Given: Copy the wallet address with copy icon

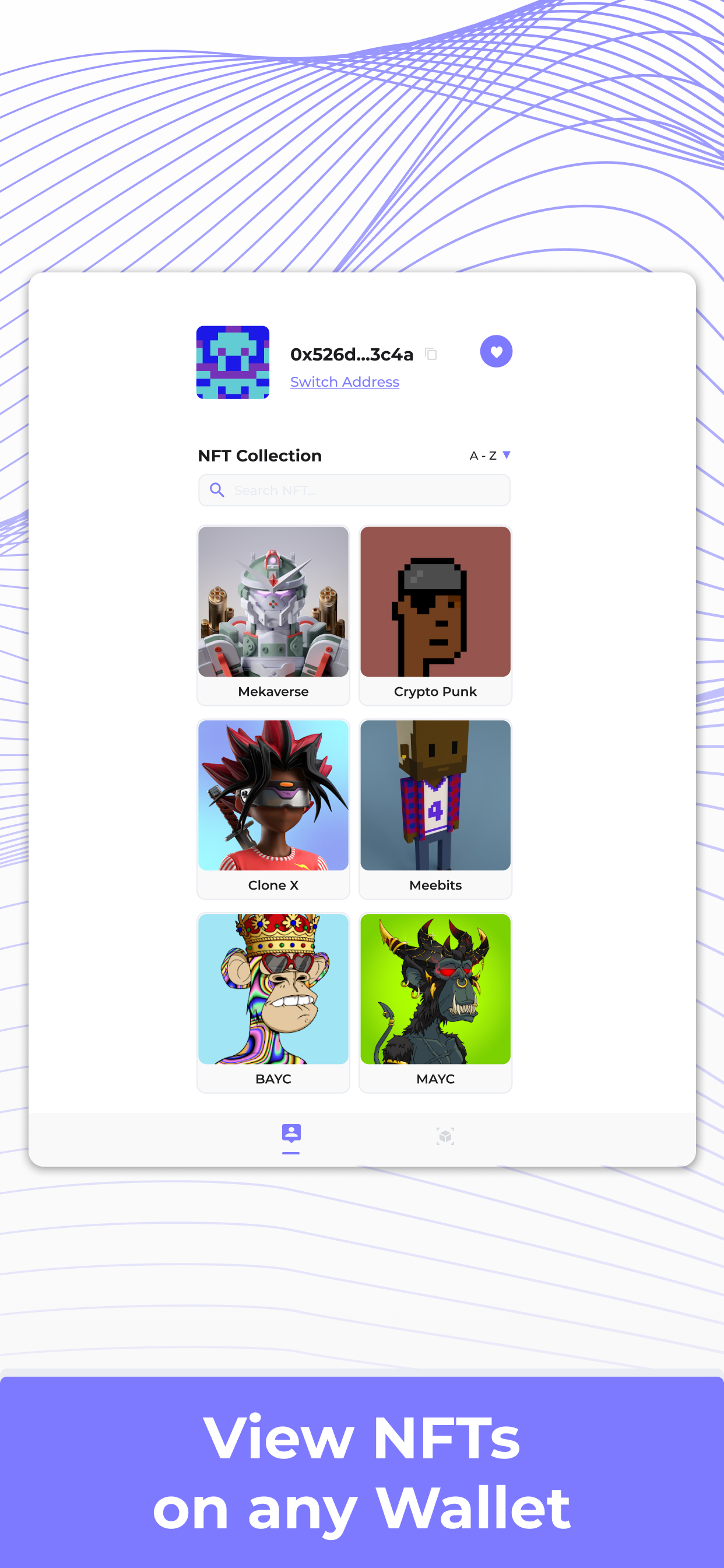Looking at the screenshot, I should (431, 353).
